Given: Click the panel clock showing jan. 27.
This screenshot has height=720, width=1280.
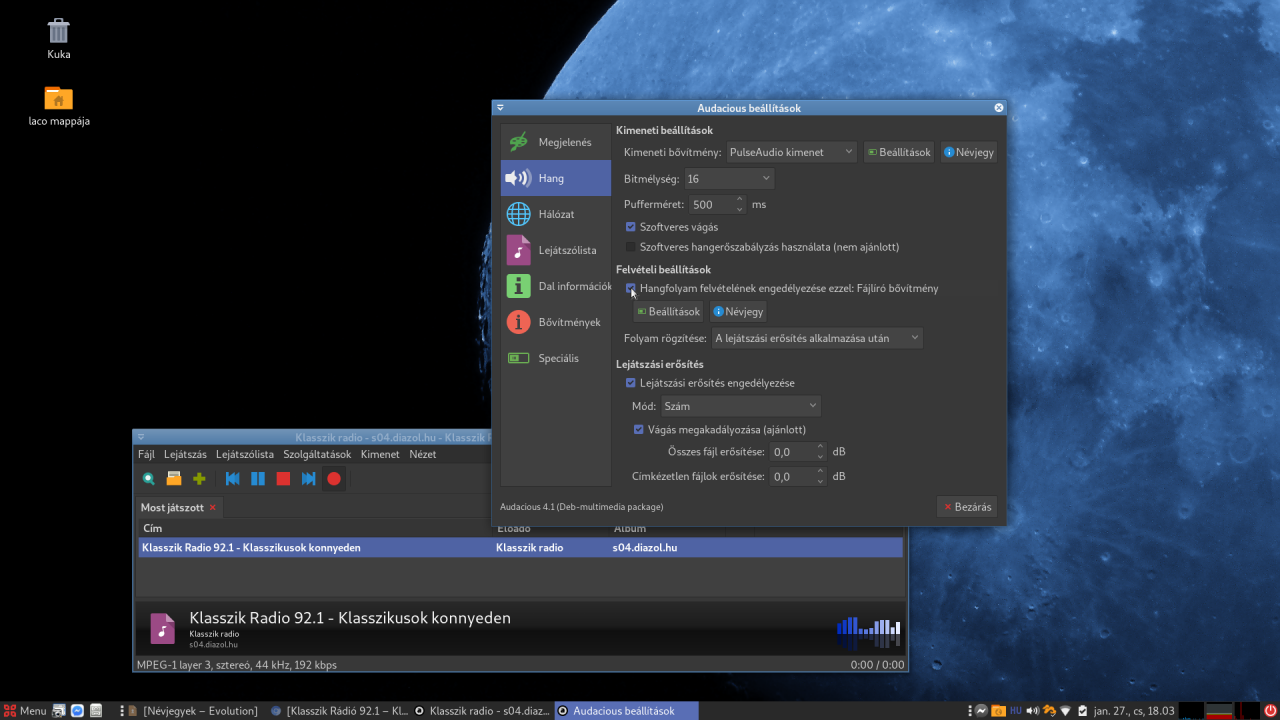Looking at the screenshot, I should coord(1134,711).
